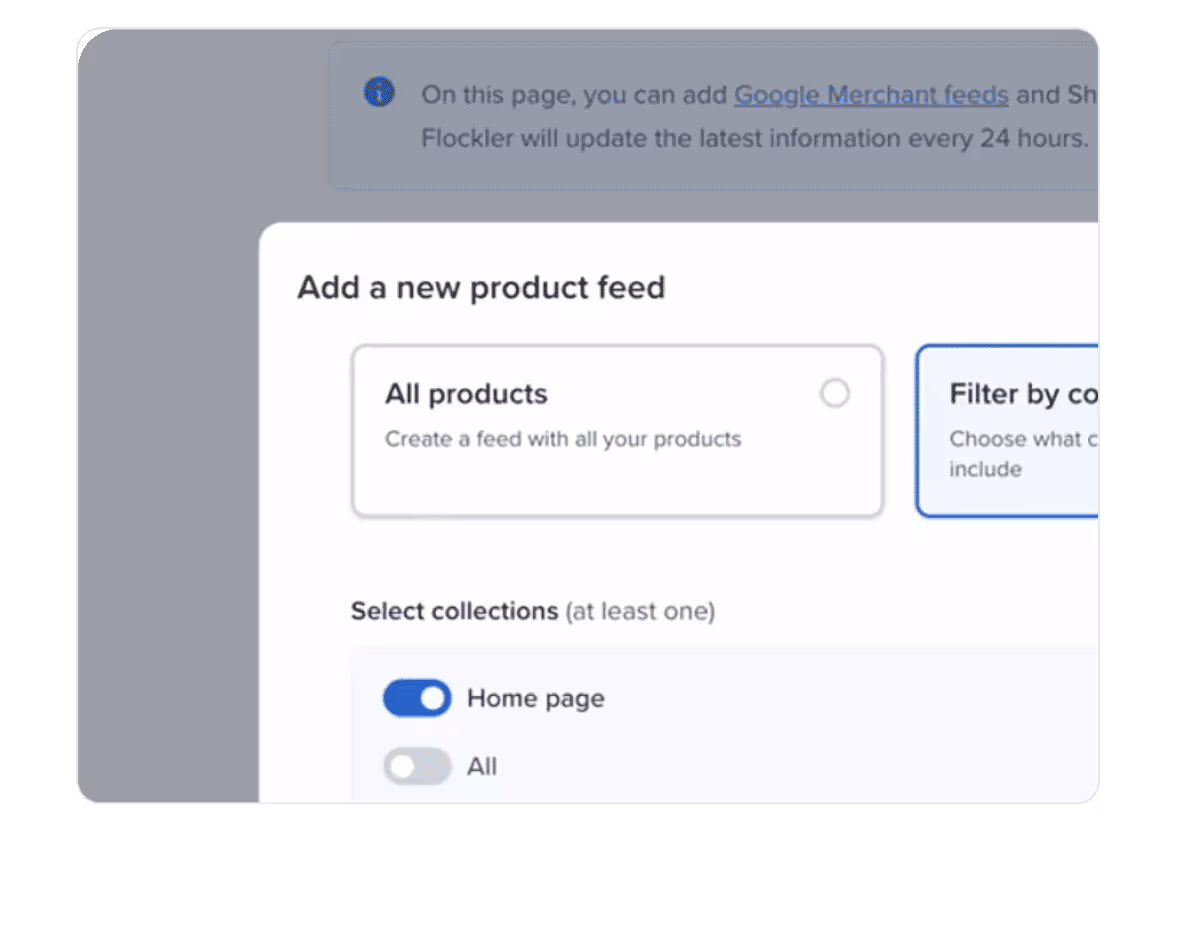This screenshot has width=1177, height=930.
Task: Choose the All products card
Action: [x=617, y=431]
